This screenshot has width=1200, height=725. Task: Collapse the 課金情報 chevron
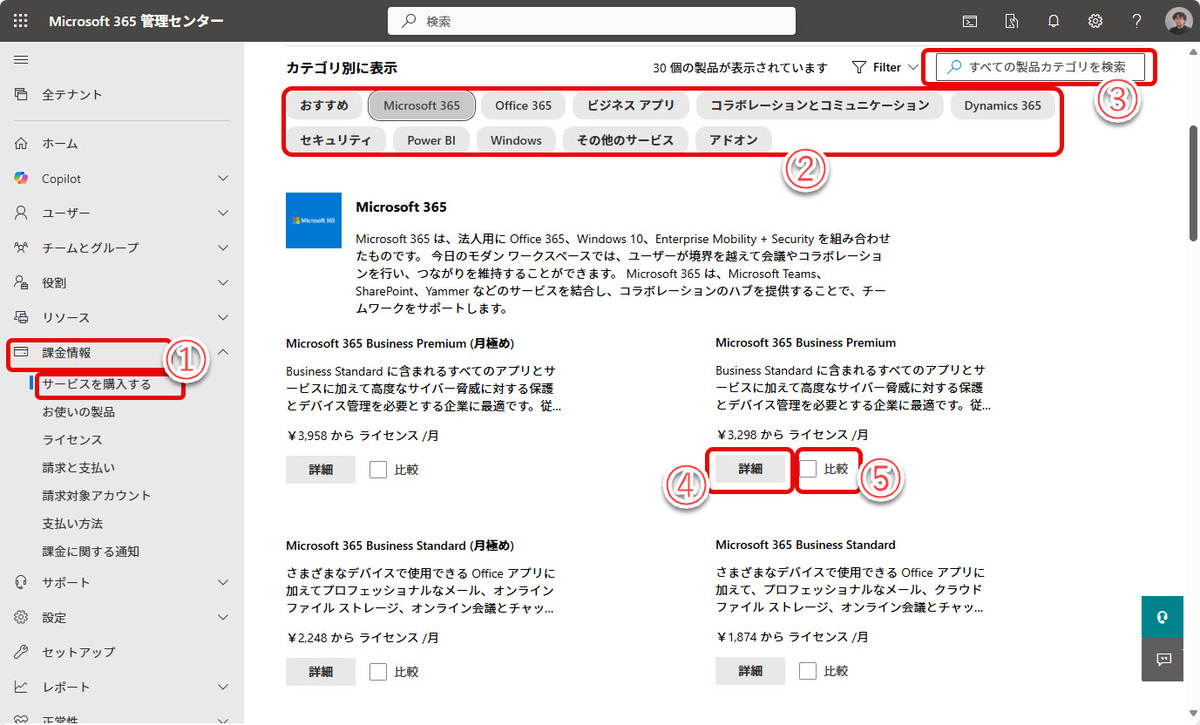click(223, 352)
